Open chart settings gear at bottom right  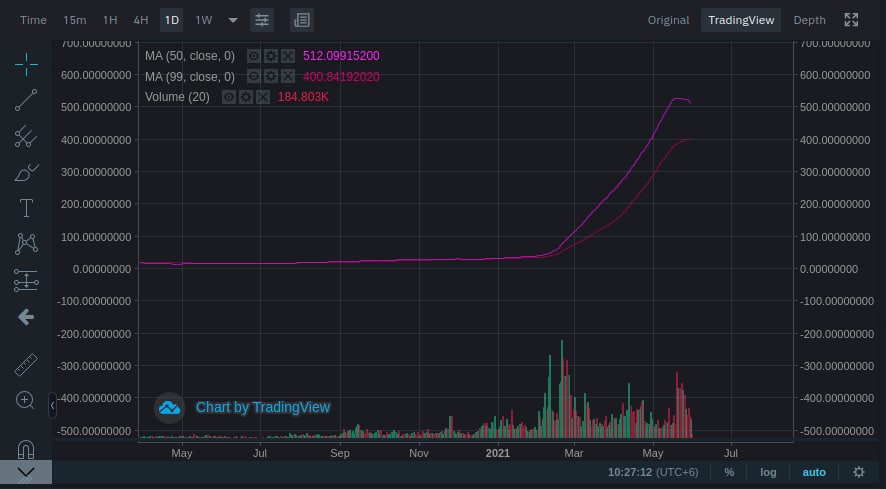click(x=859, y=472)
